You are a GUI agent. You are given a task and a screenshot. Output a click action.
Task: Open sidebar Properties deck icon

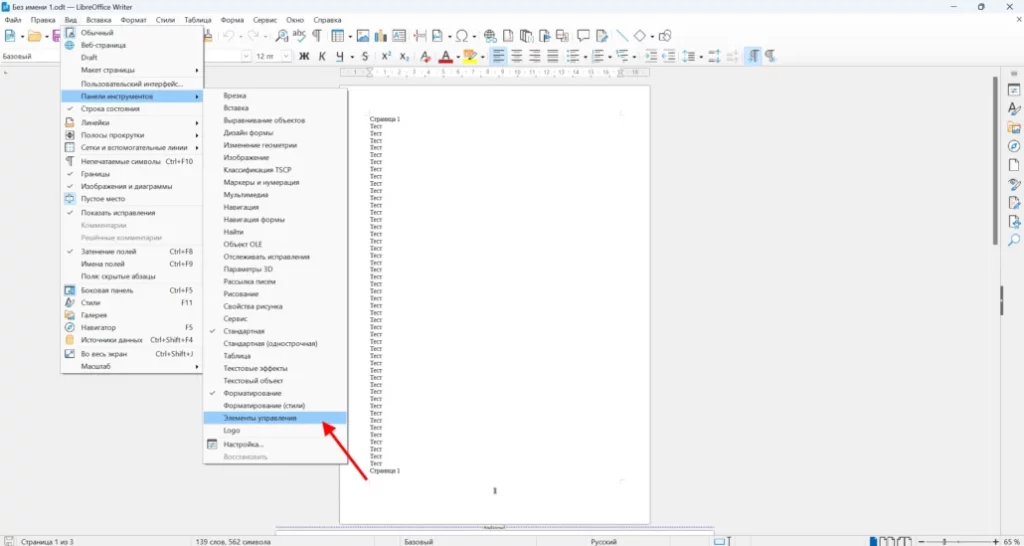click(x=1014, y=90)
